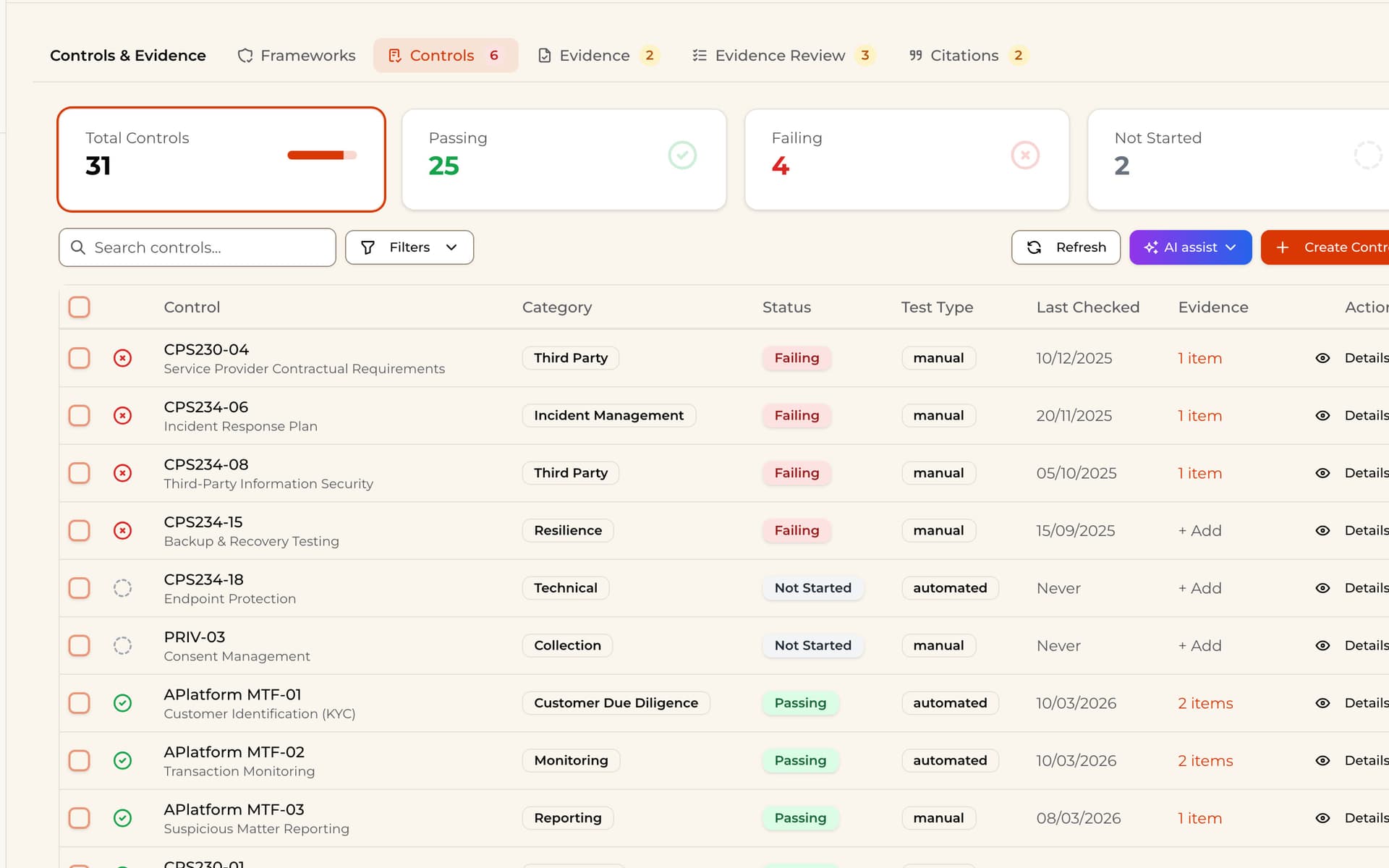The height and width of the screenshot is (868, 1389).
Task: Click the not-started icon for PRIV-03
Action: pyautogui.click(x=123, y=646)
